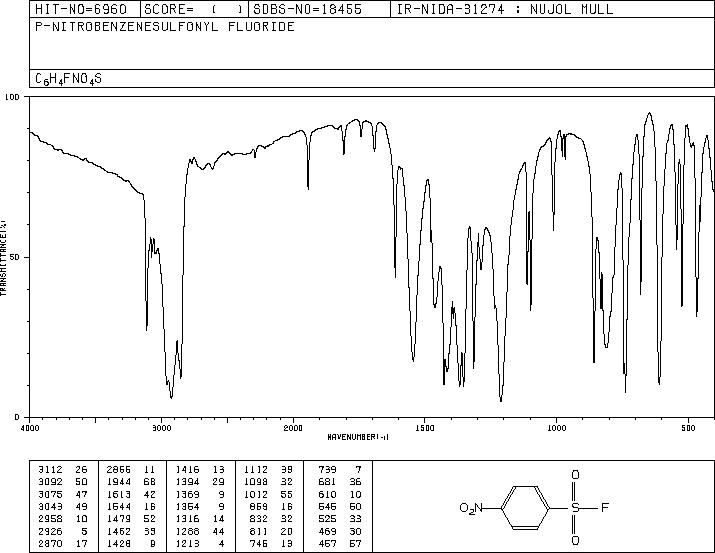Select the 1394 peak row in table

pyautogui.click(x=200, y=482)
